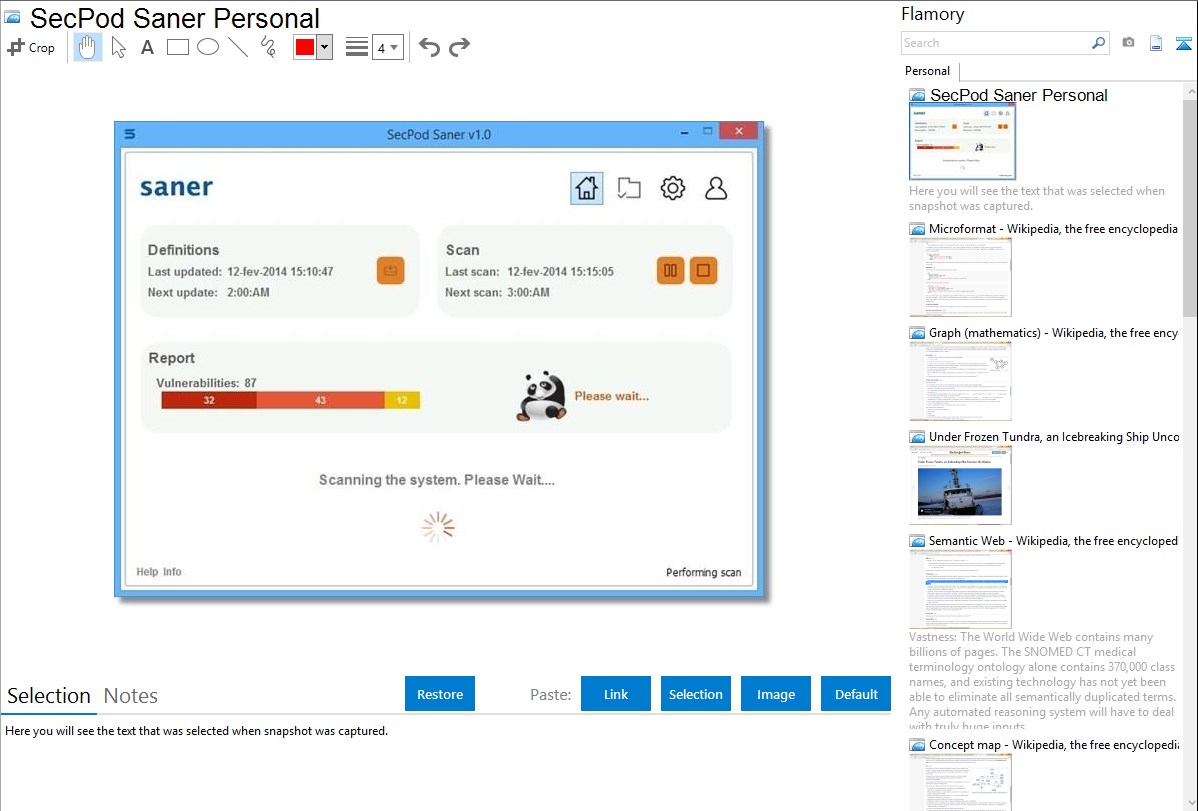Select the arrow pointer tool
1198x811 pixels.
[118, 47]
